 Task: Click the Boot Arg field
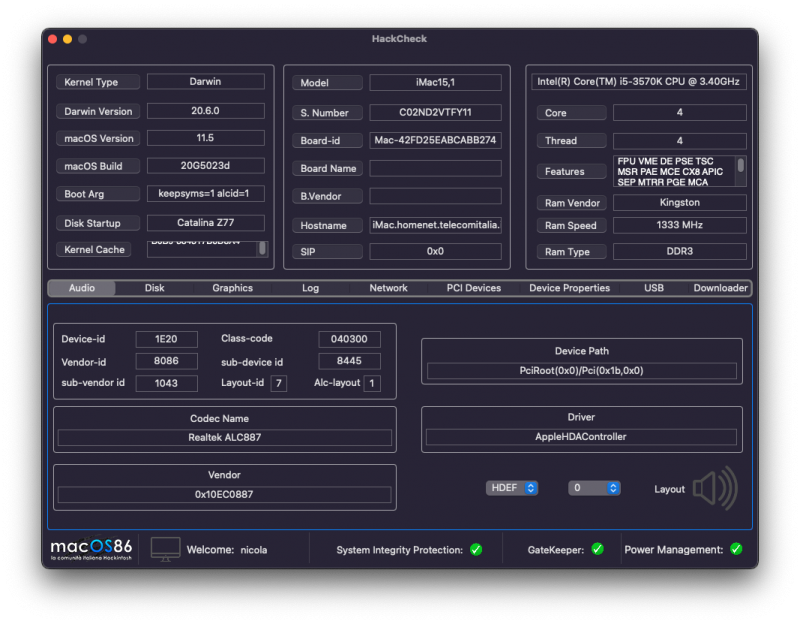click(206, 194)
